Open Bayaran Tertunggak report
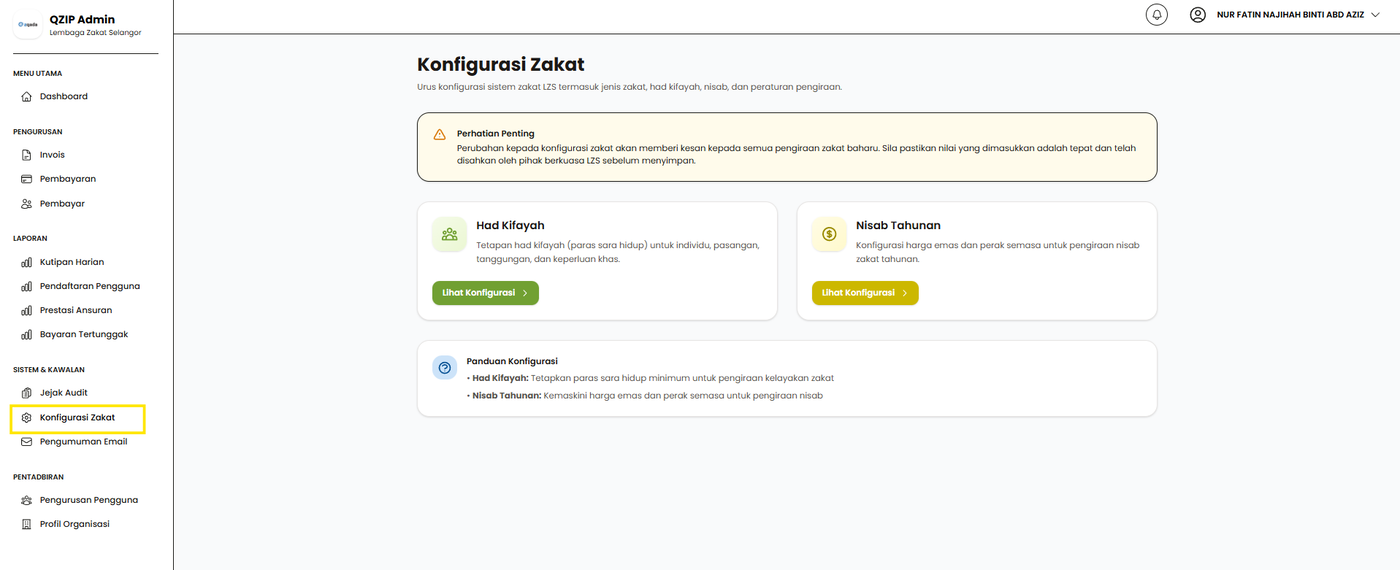Viewport: 1400px width, 570px height. pos(83,334)
